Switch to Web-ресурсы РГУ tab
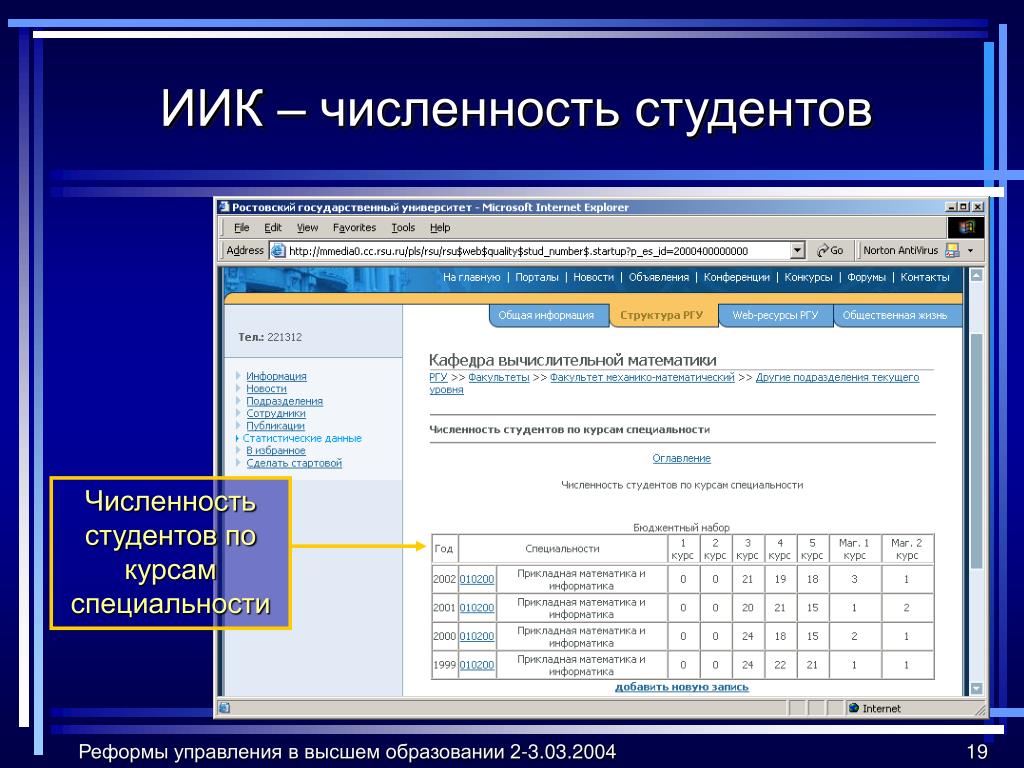 [x=775, y=315]
